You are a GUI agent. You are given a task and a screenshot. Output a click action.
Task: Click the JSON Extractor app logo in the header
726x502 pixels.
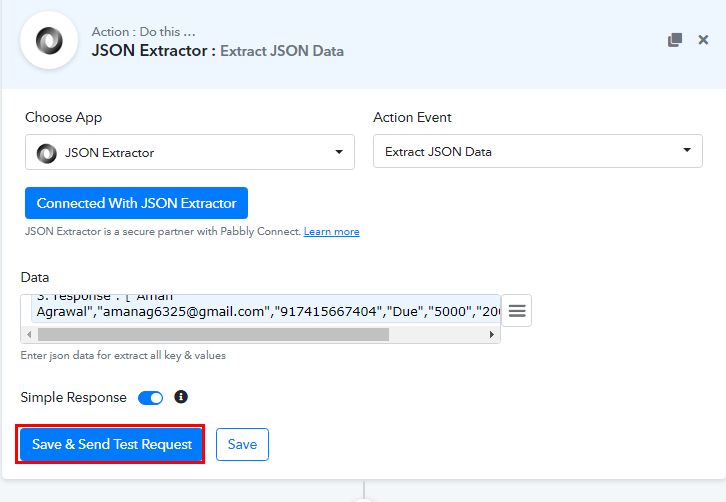[49, 41]
